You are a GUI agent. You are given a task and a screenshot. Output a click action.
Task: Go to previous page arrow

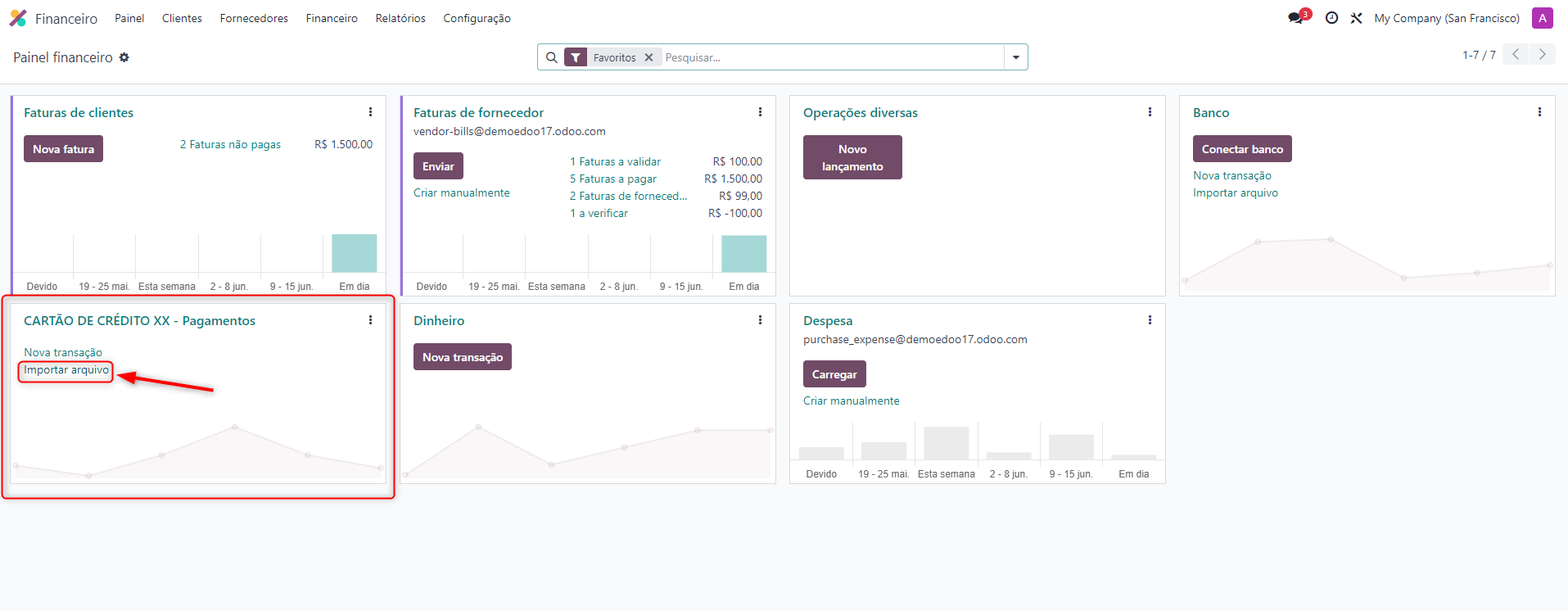click(1516, 54)
